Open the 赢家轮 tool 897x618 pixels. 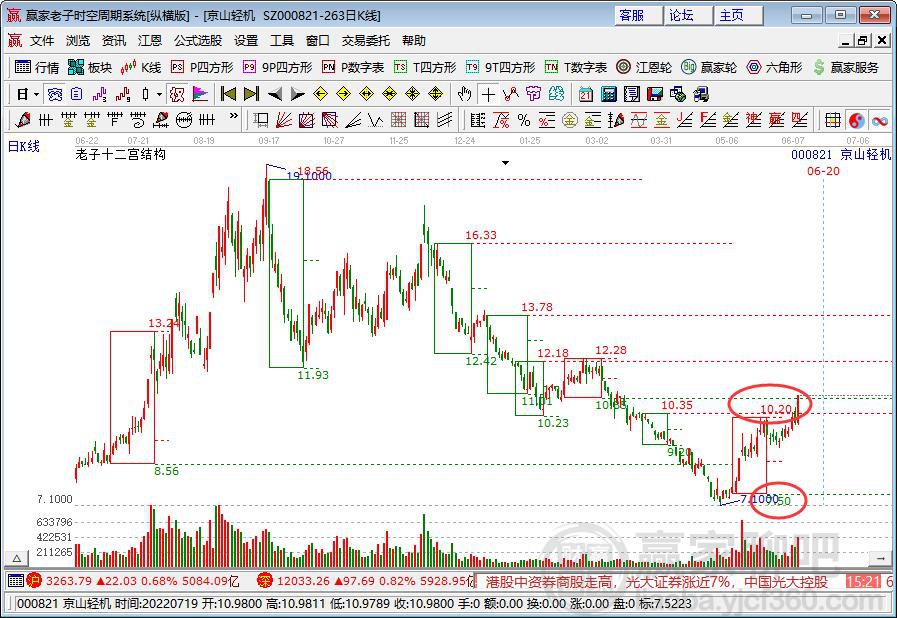click(x=709, y=68)
